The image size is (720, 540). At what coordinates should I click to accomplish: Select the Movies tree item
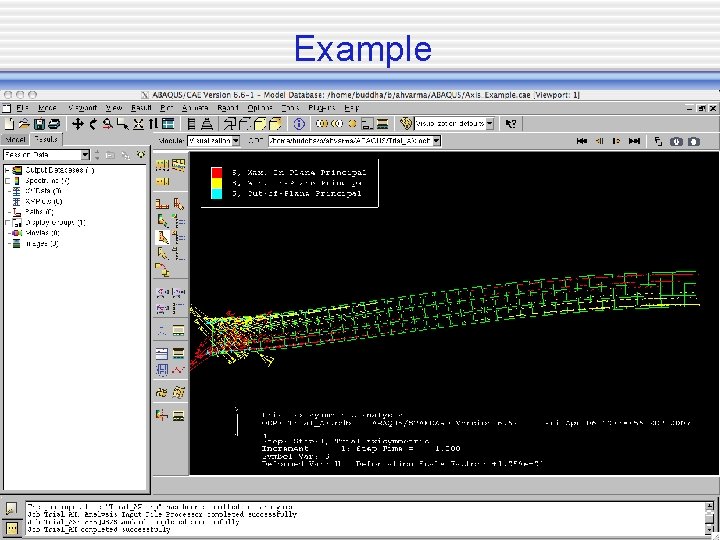(x=42, y=233)
